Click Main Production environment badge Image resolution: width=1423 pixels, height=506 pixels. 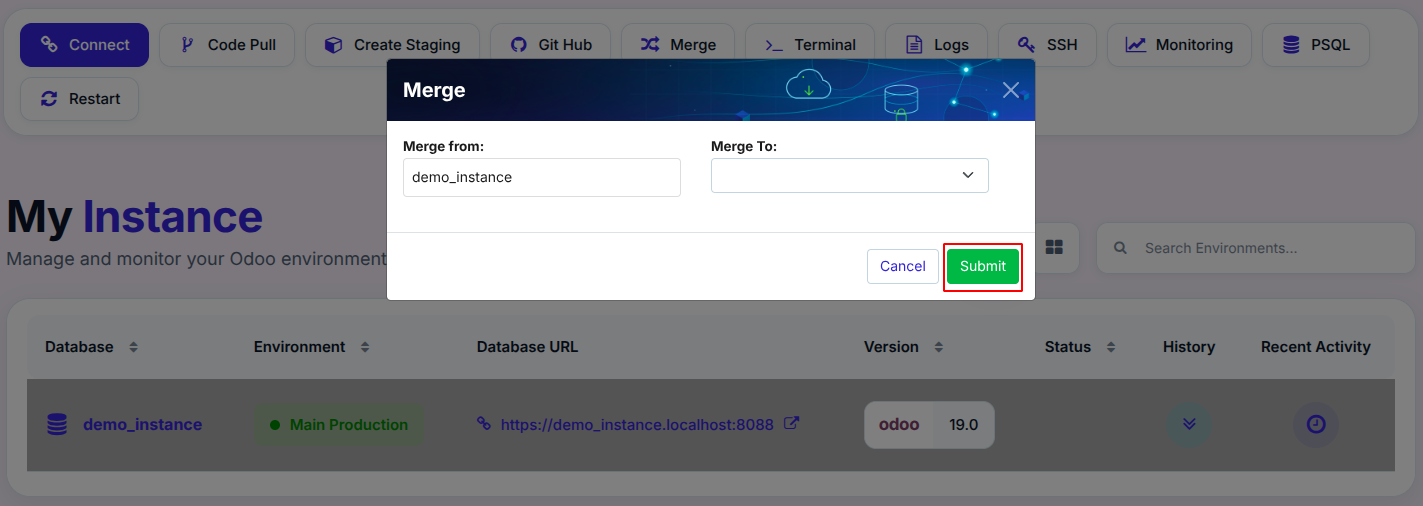pyautogui.click(x=338, y=425)
